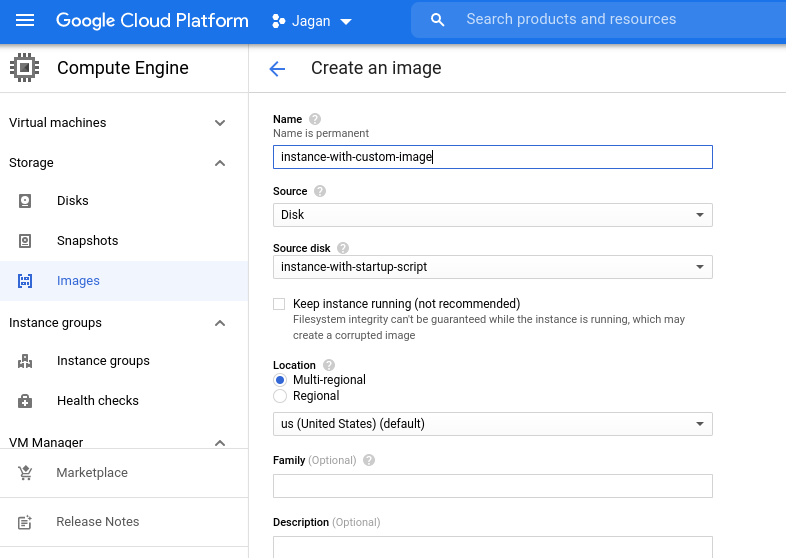Screen dimensions: 786x558
Task: Click the Family input field
Action: coord(493,486)
